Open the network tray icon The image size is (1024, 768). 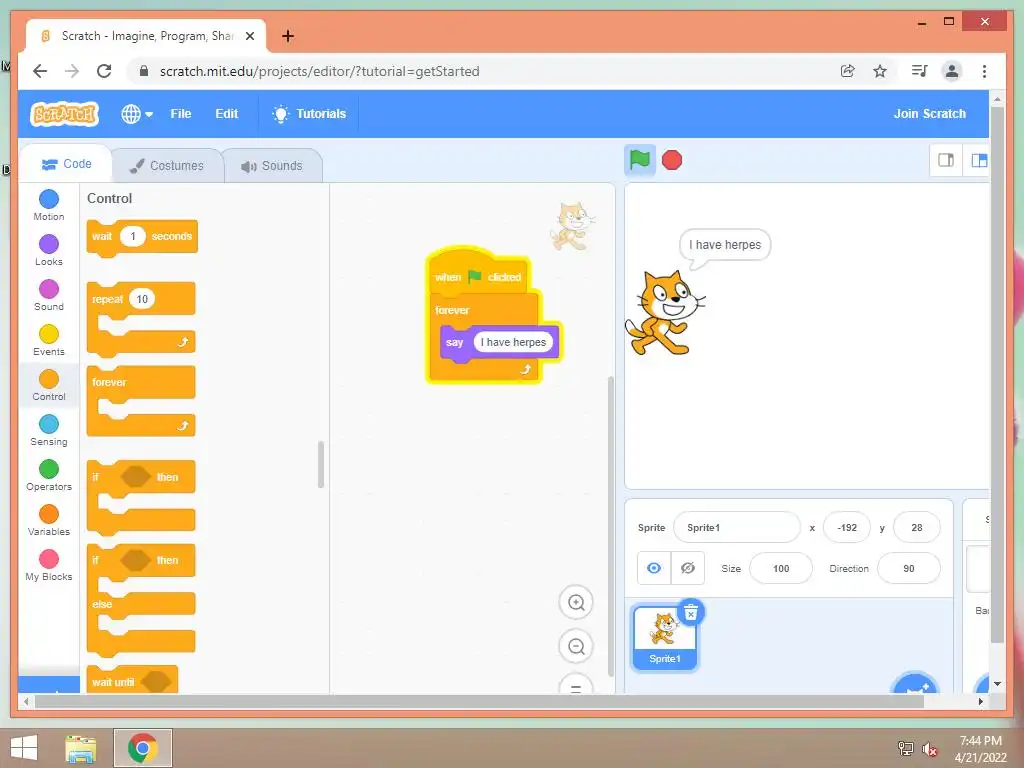906,749
